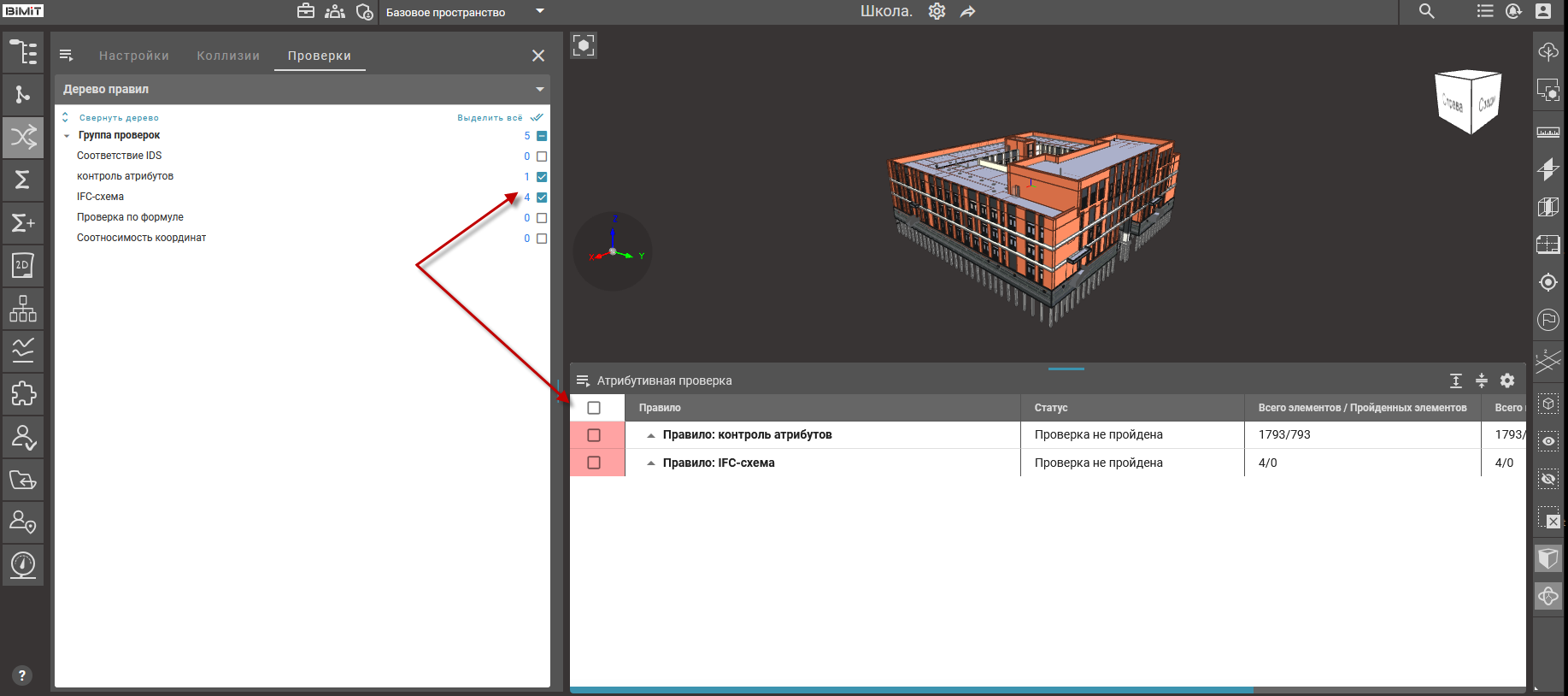Switch to the Коллизии tab
Image resolution: width=1568 pixels, height=696 pixels.
[228, 56]
